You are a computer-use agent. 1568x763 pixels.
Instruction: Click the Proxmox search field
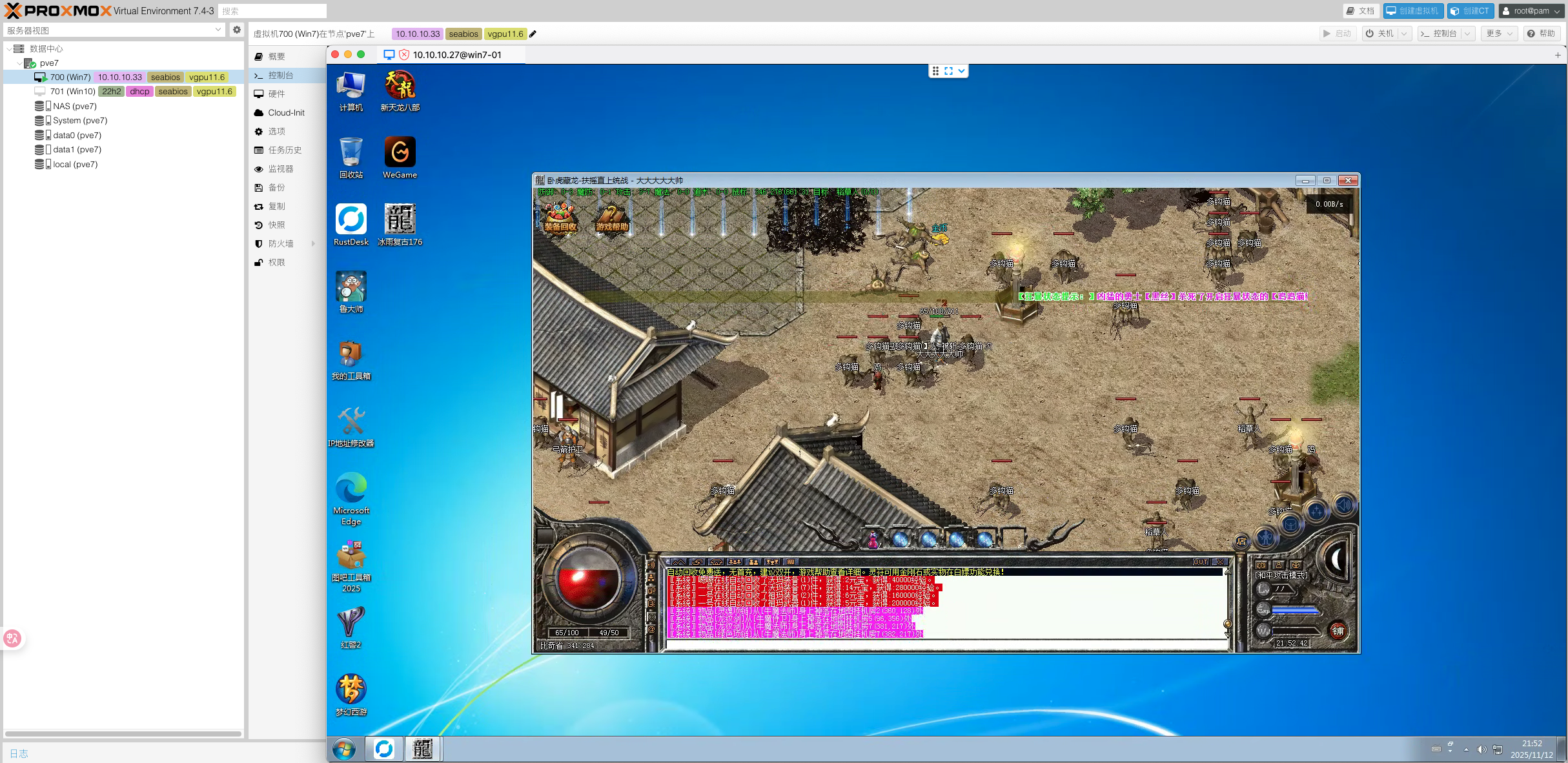(x=272, y=11)
